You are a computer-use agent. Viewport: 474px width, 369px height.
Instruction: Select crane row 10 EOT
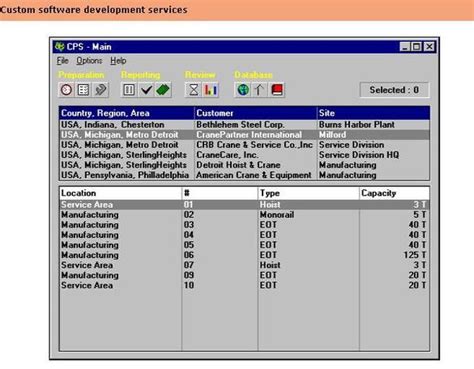[245, 285]
